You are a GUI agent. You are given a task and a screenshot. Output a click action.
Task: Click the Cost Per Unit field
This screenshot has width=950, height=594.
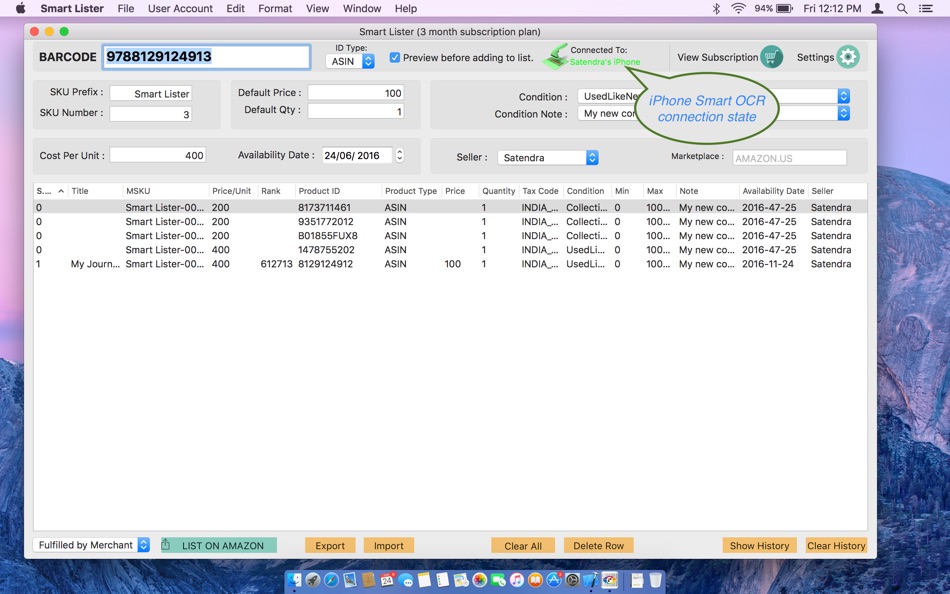pos(158,155)
